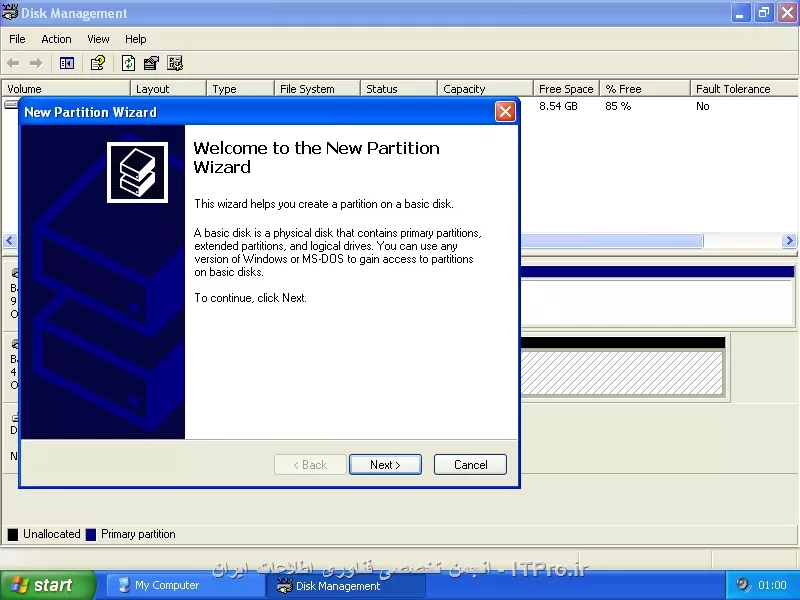Sort by Free Space column header

(x=566, y=89)
